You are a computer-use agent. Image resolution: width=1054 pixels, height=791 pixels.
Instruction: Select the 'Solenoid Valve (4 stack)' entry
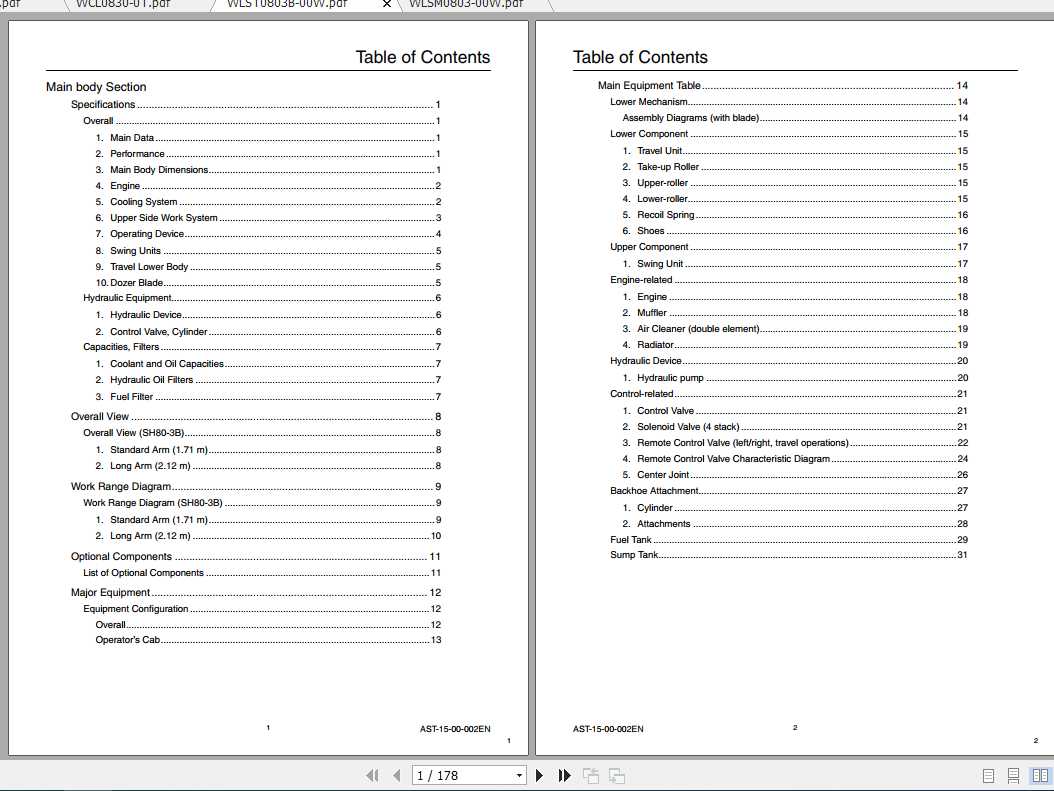coord(795,427)
